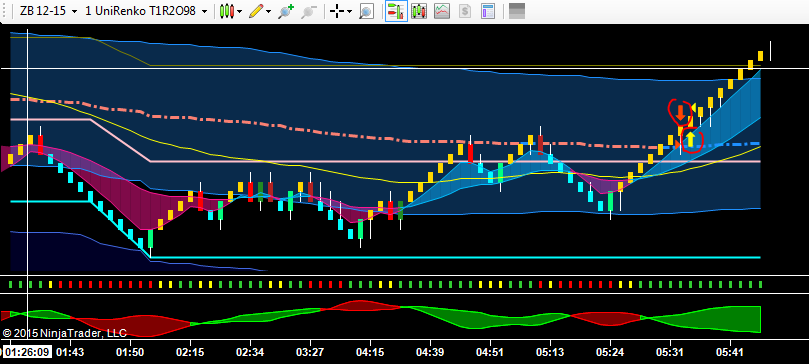Click the circled yellow up arrow signal
809x364 pixels.
click(690, 139)
